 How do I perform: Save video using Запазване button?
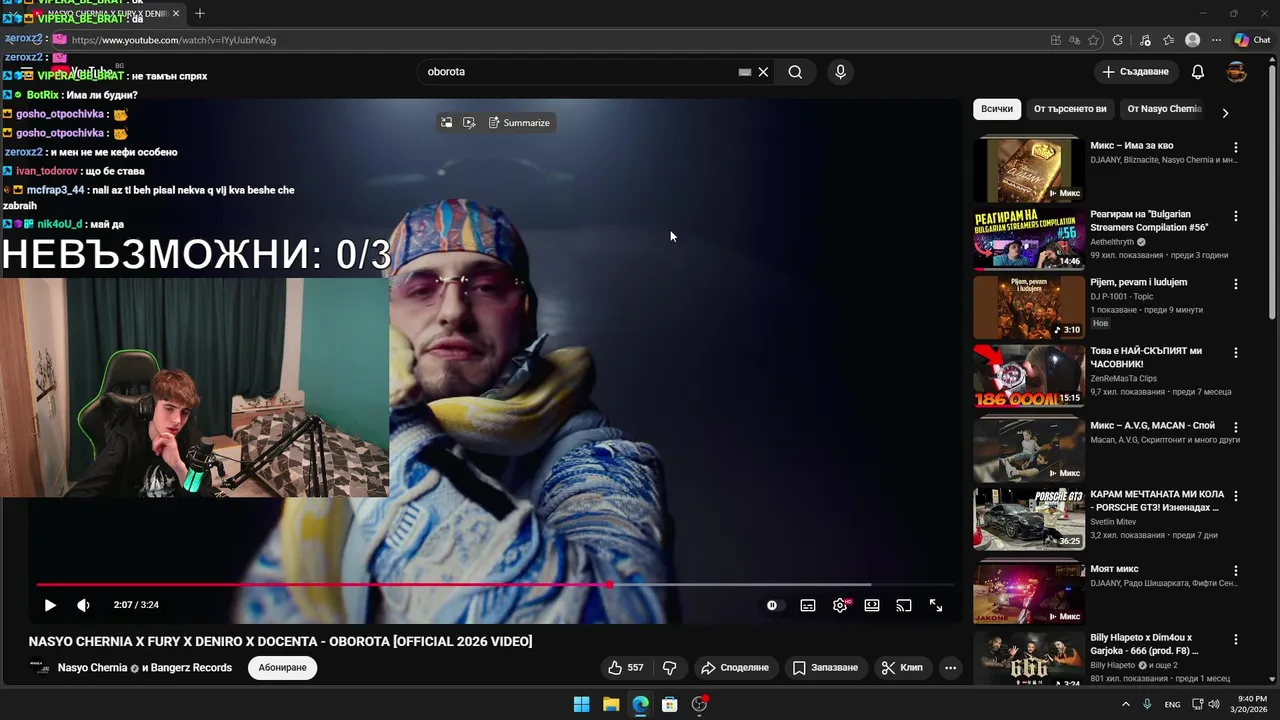tap(826, 667)
